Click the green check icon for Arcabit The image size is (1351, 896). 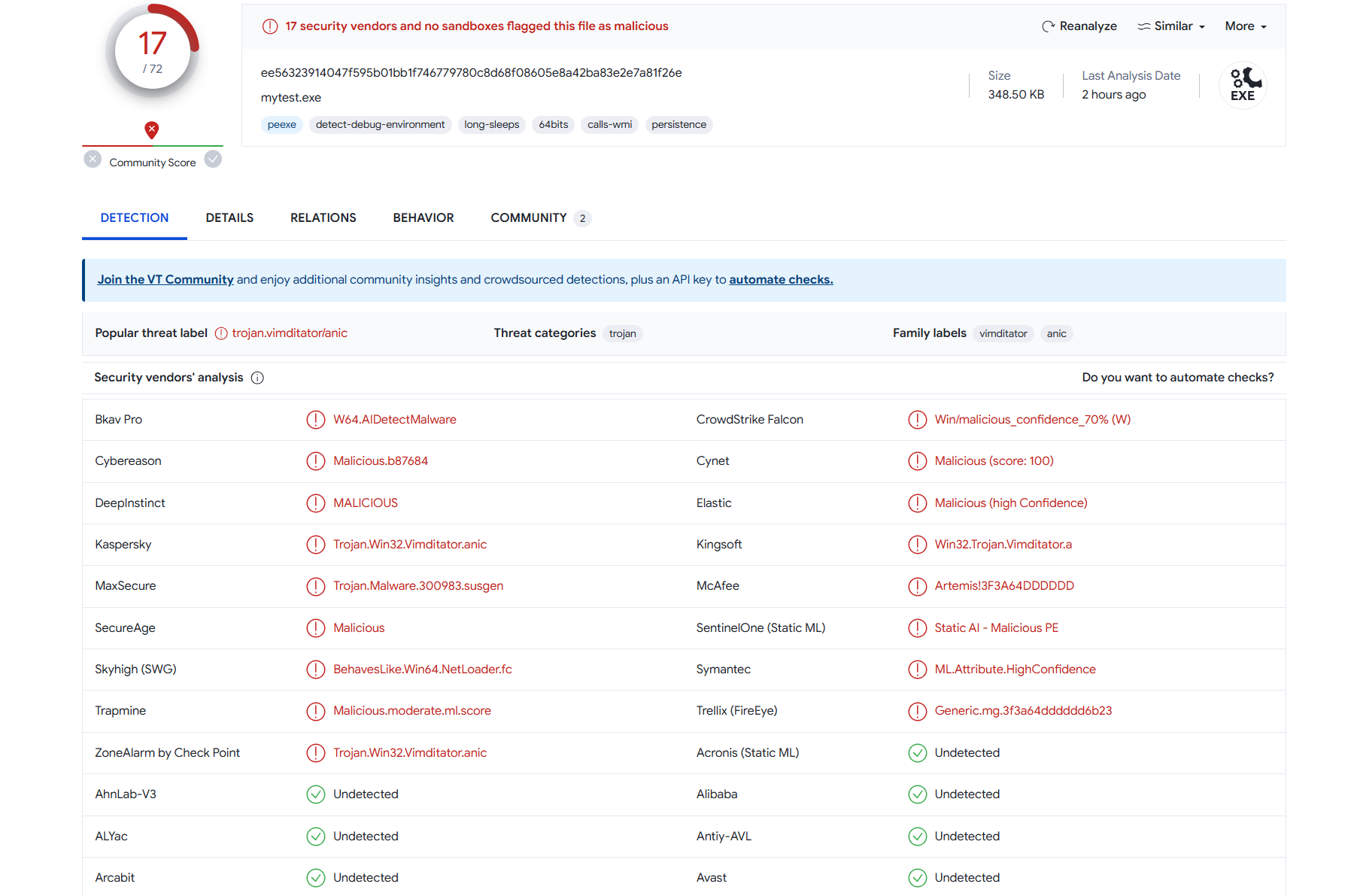316,878
